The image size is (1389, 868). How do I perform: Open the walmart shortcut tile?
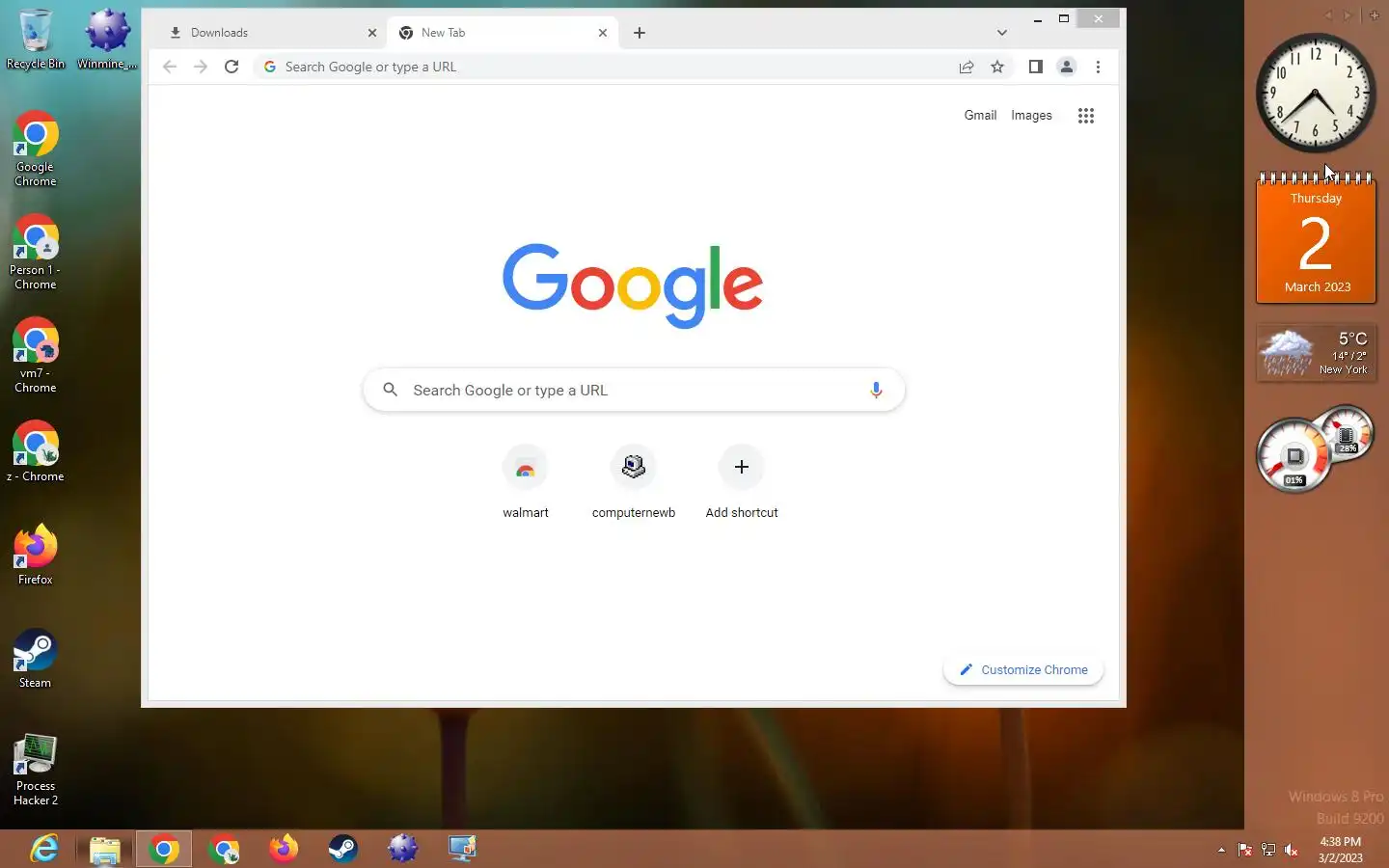(x=526, y=482)
